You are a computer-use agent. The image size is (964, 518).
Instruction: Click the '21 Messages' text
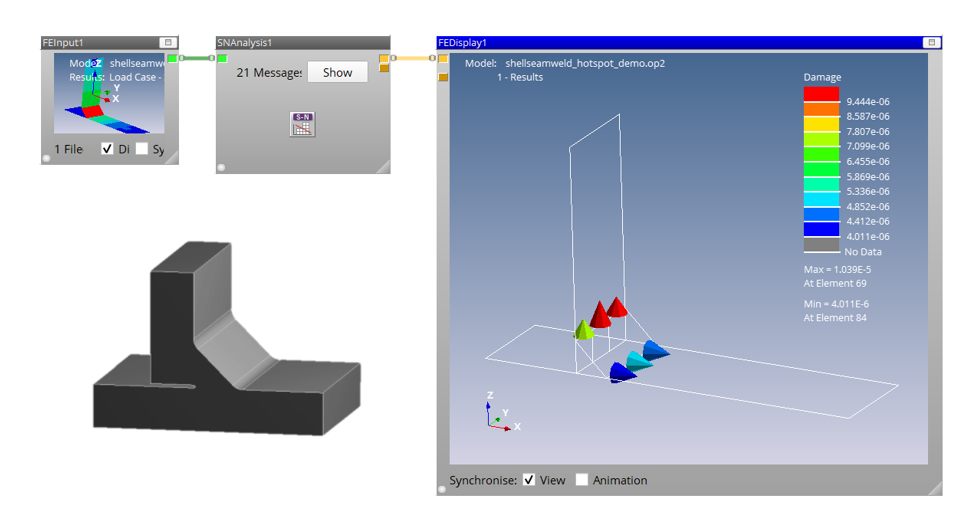(x=269, y=73)
